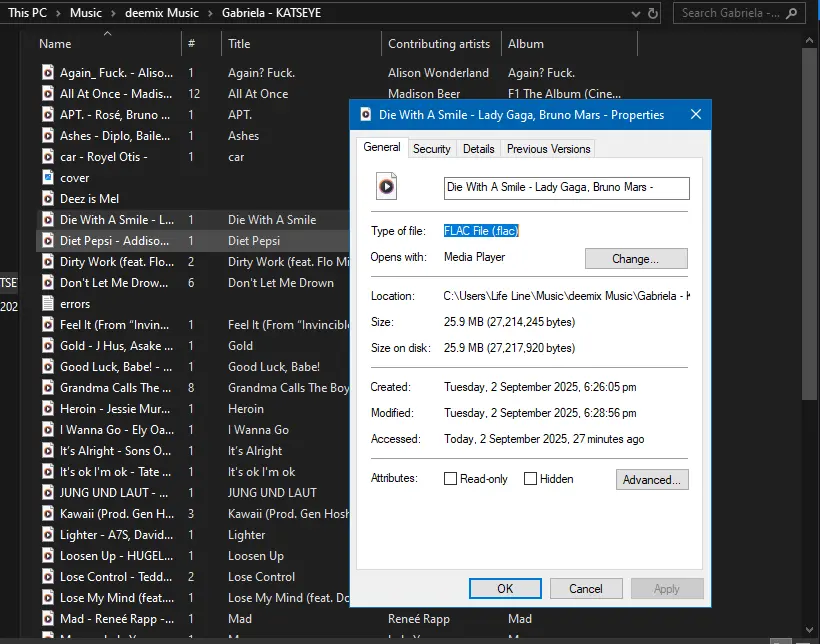Open the Details tab

click(479, 149)
